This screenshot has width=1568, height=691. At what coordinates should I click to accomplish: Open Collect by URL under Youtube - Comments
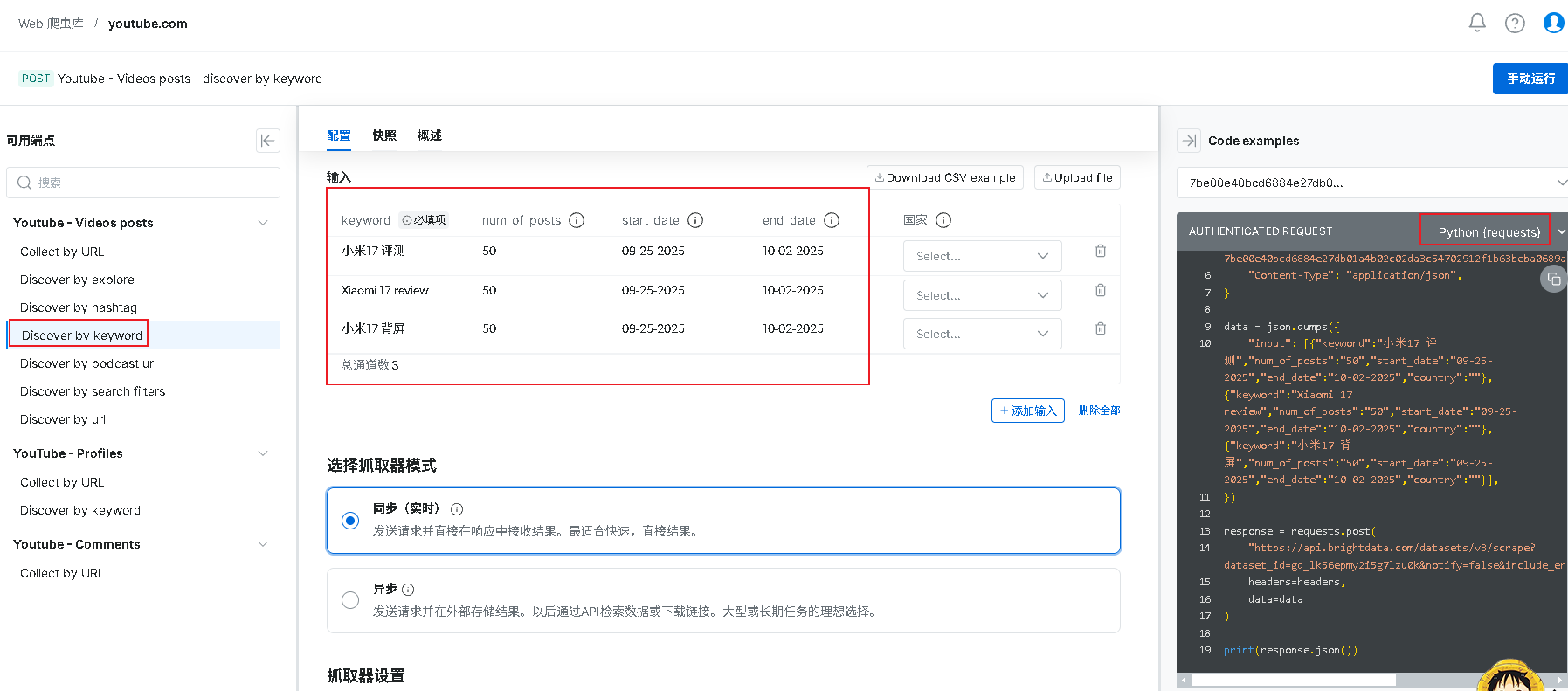click(62, 573)
